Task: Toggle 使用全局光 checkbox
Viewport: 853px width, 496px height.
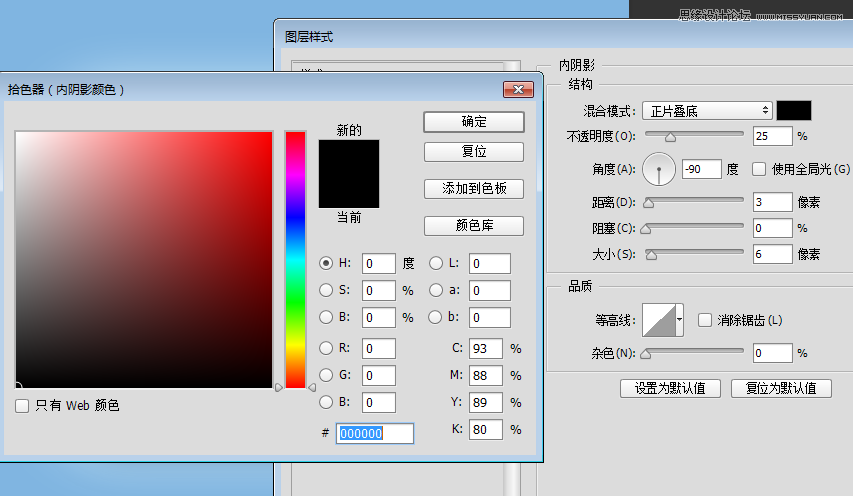Action: click(x=759, y=169)
